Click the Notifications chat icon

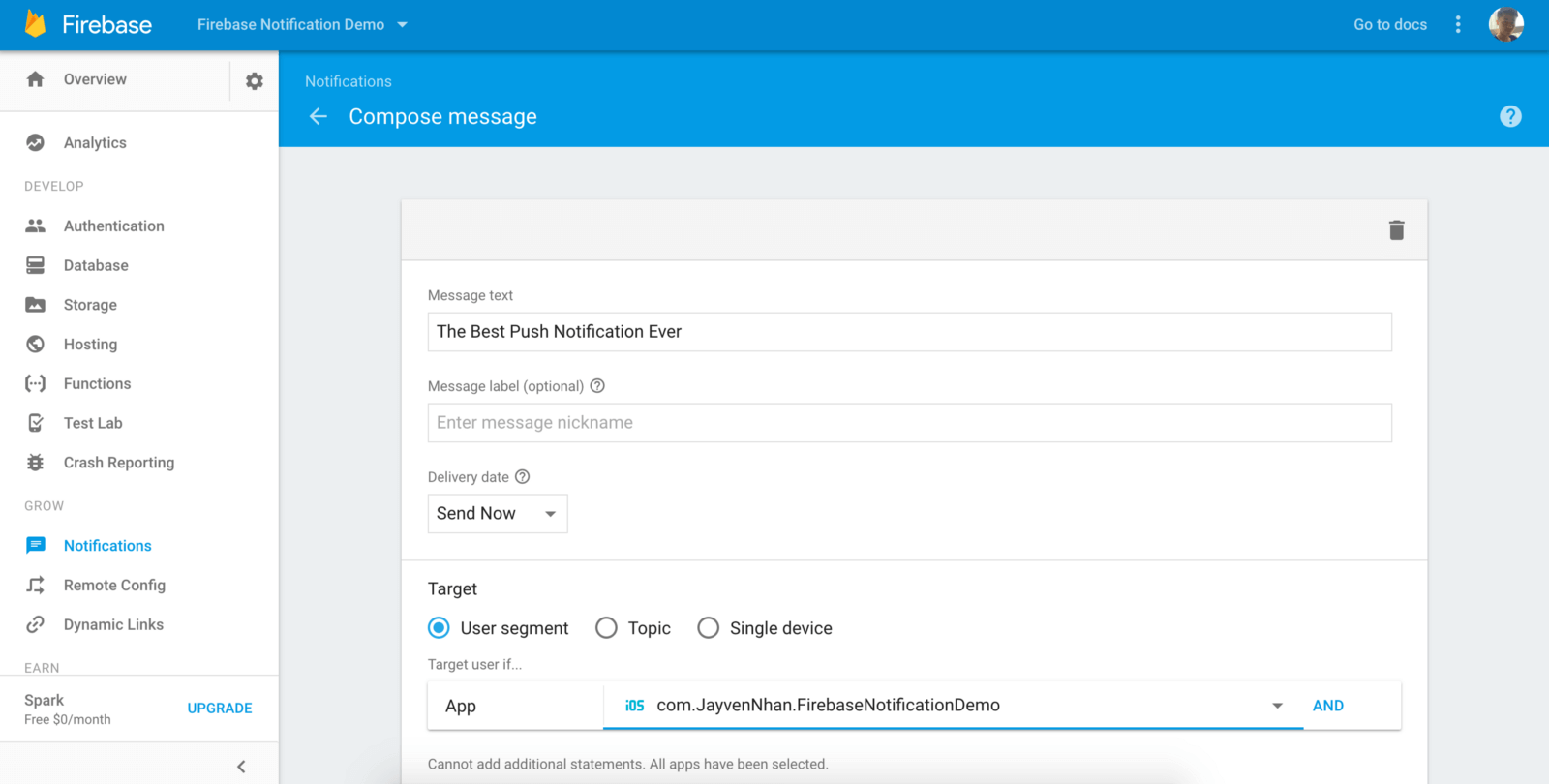click(36, 545)
